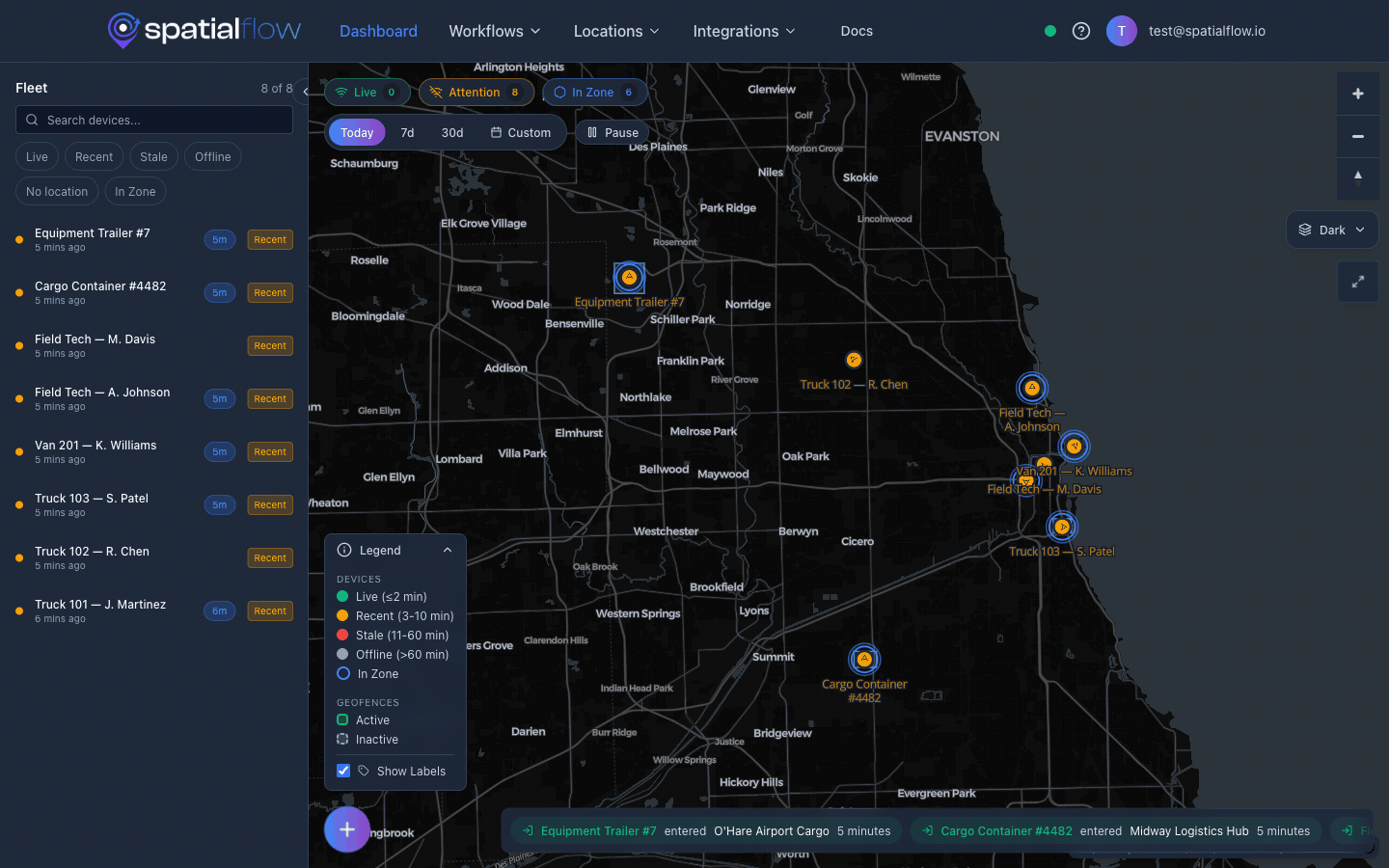The width and height of the screenshot is (1389, 868).
Task: Zoom in on the map
Action: pyautogui.click(x=1357, y=94)
